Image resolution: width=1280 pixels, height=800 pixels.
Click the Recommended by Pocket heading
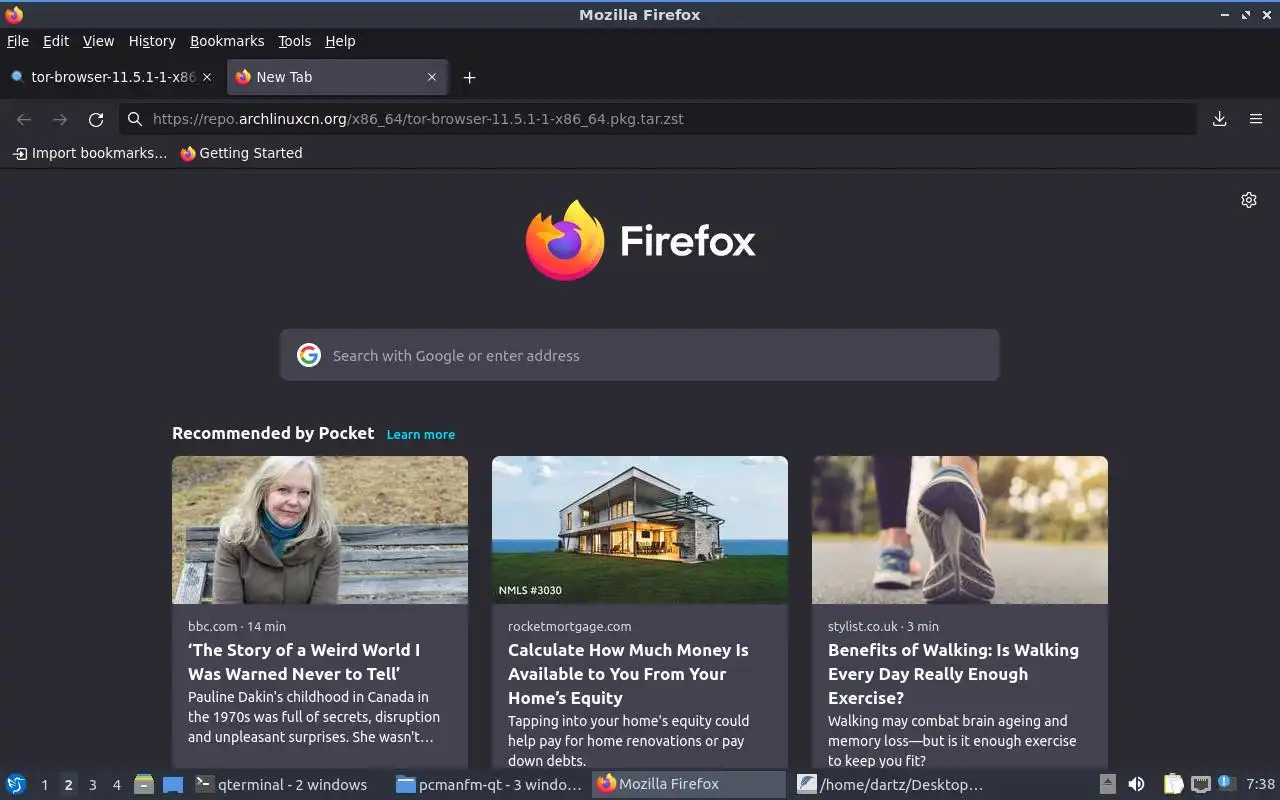pyautogui.click(x=273, y=433)
